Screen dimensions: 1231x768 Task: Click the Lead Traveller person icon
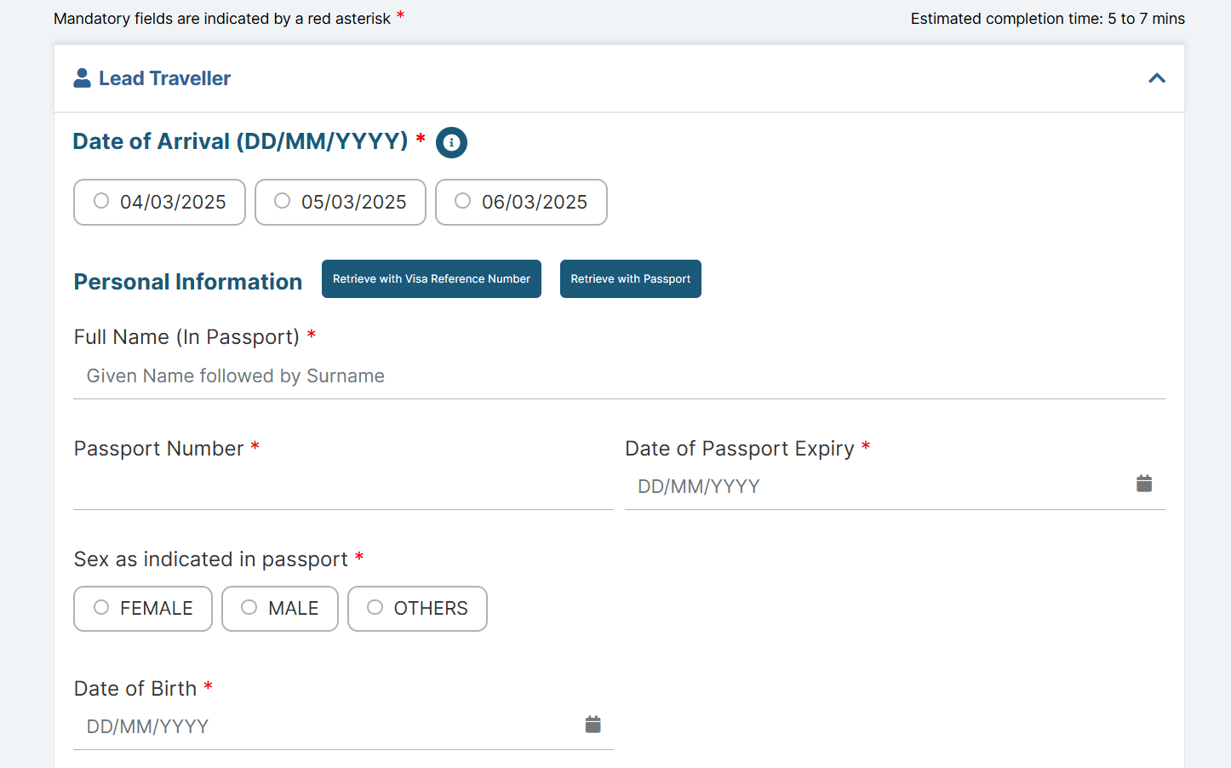(x=82, y=78)
